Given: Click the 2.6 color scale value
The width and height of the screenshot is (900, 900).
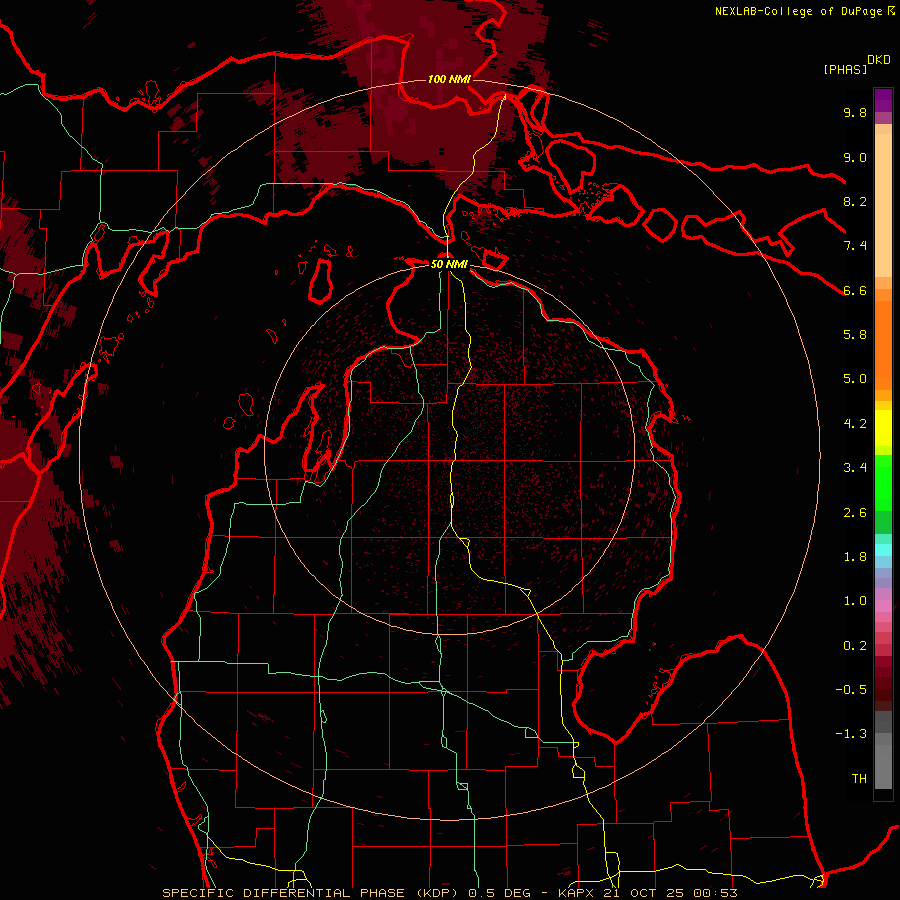Looking at the screenshot, I should [855, 513].
